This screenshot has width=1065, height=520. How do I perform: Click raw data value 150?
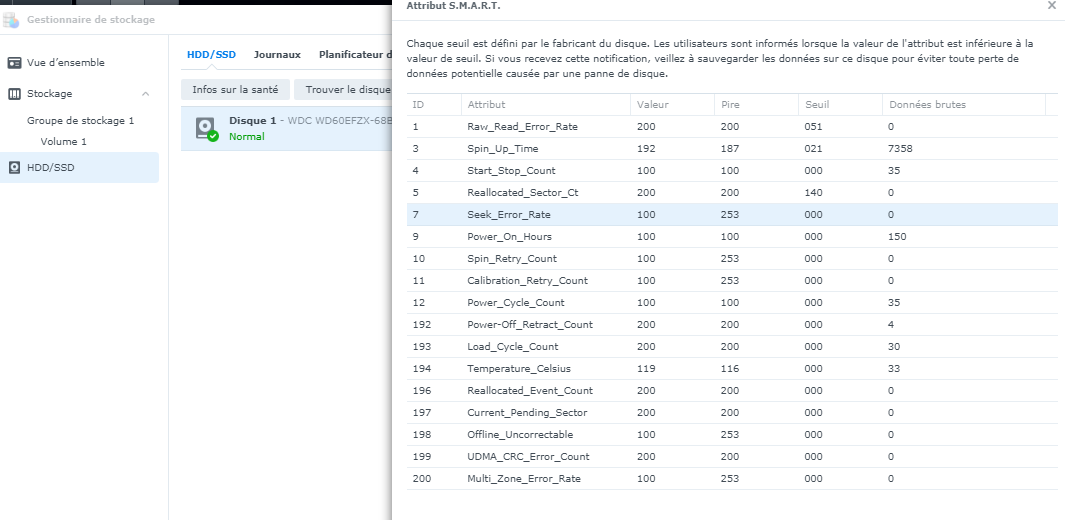click(x=897, y=237)
